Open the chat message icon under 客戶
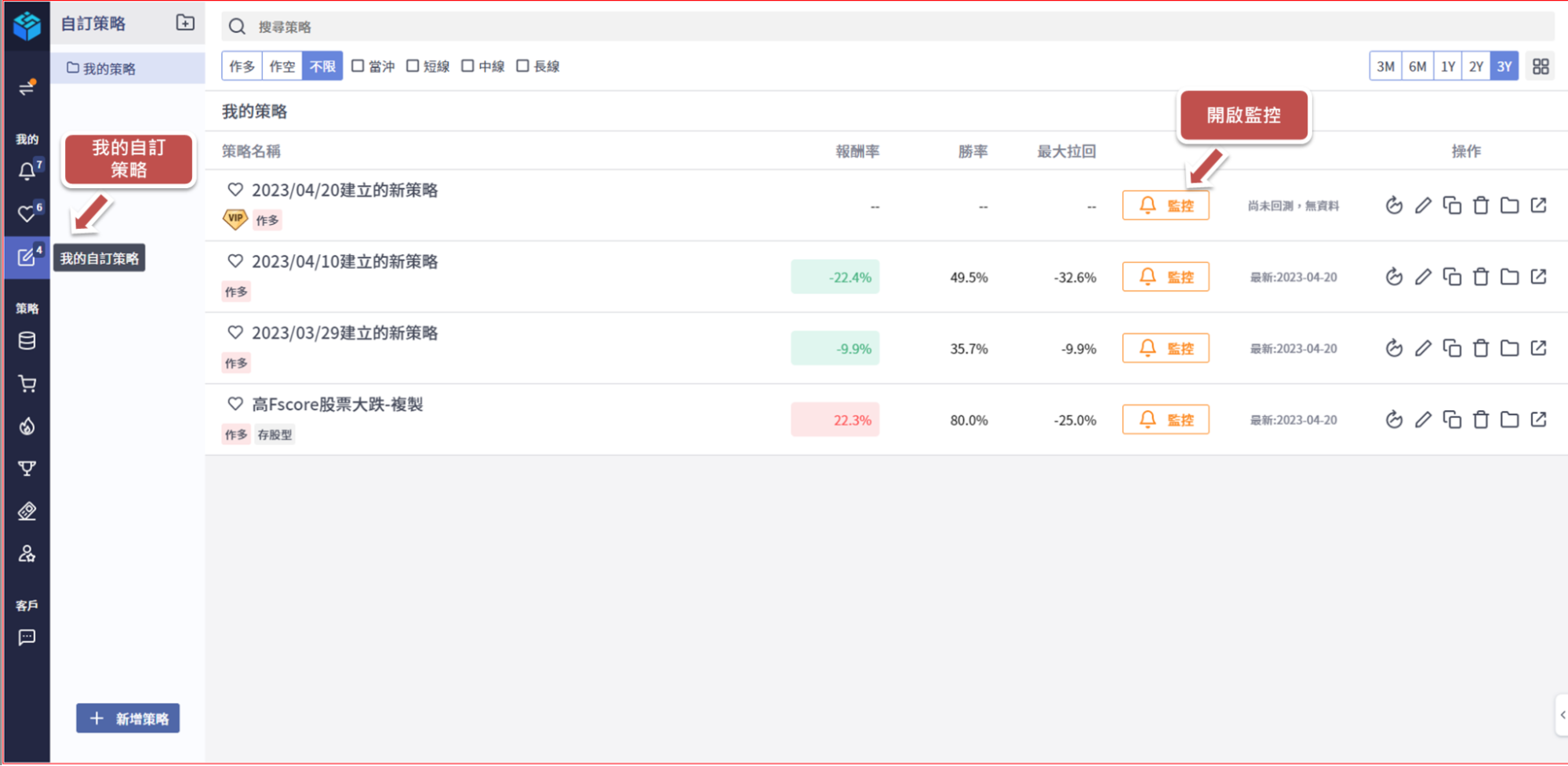 27,637
